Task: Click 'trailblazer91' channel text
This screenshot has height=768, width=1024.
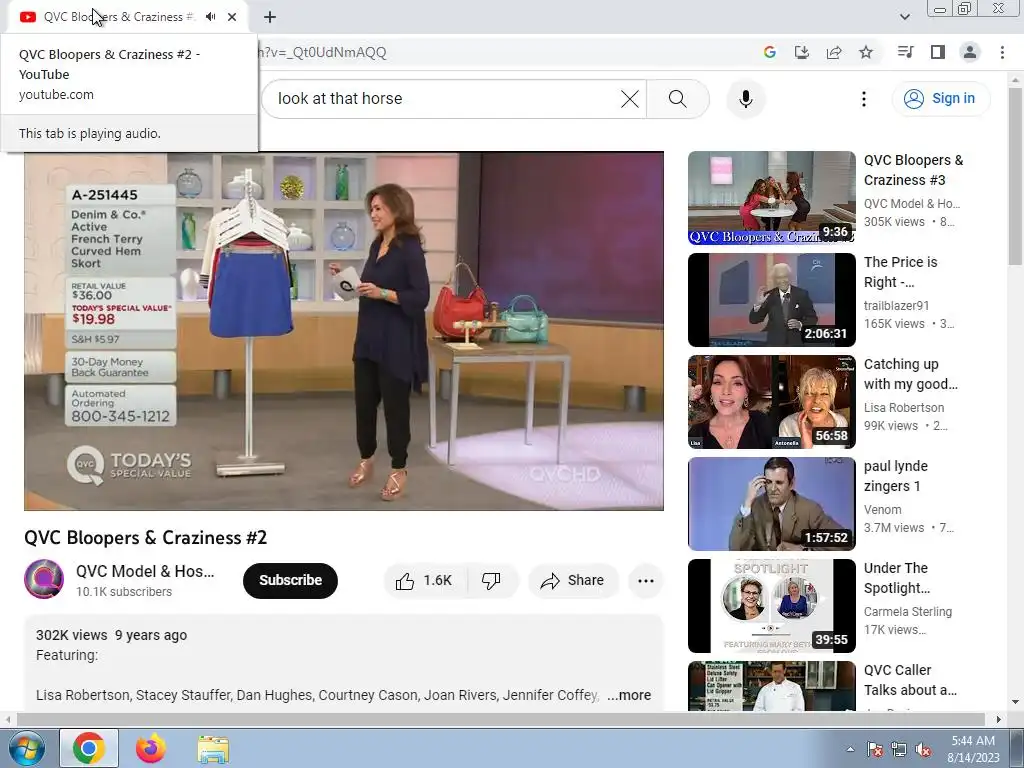Action: pos(896,306)
